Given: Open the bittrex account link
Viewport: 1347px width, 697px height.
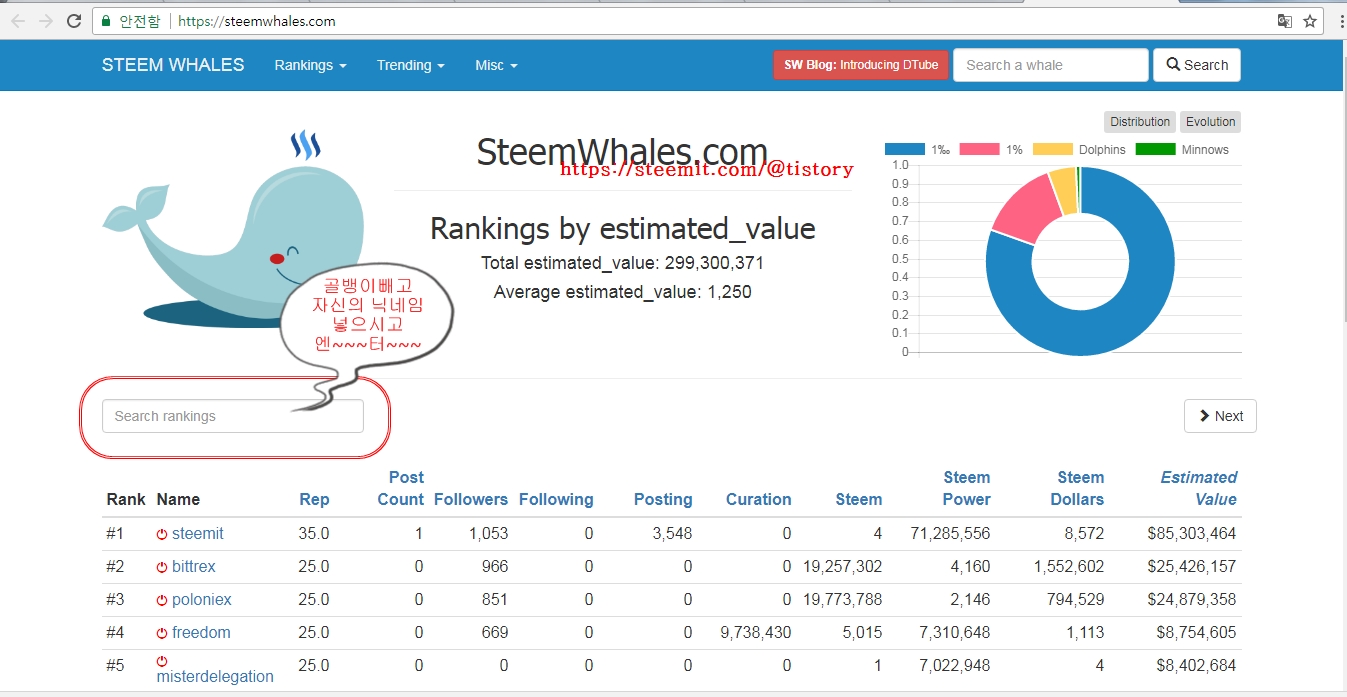Looking at the screenshot, I should (194, 567).
